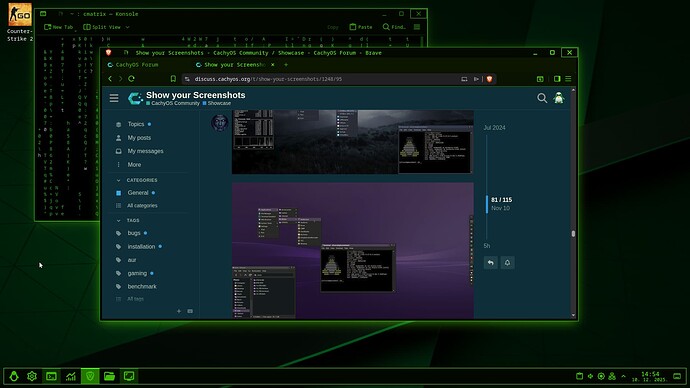Click the Brave address bar URL
Screen dimensions: 690x388
point(268,79)
